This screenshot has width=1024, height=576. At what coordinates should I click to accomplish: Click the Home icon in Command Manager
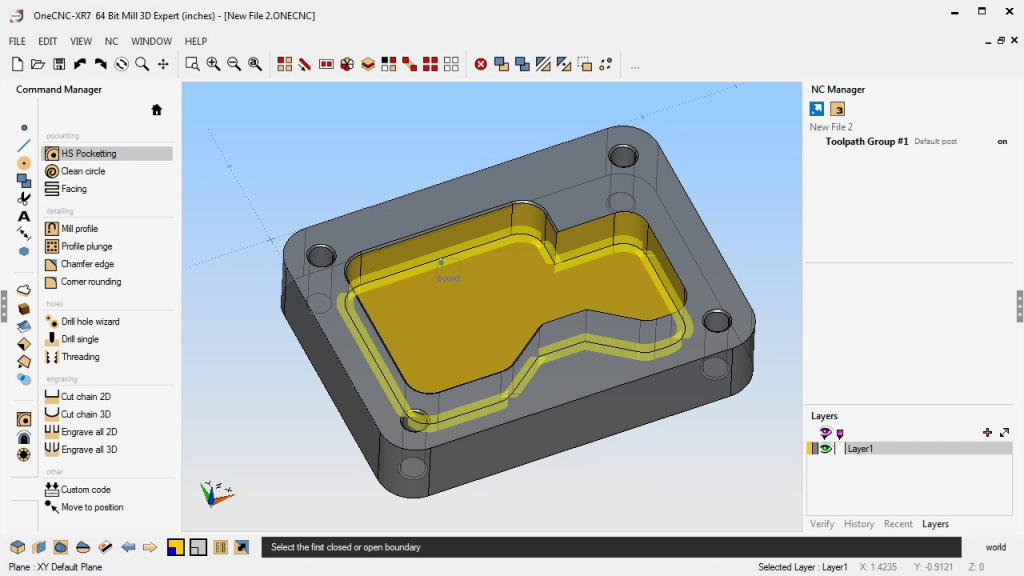tap(157, 110)
